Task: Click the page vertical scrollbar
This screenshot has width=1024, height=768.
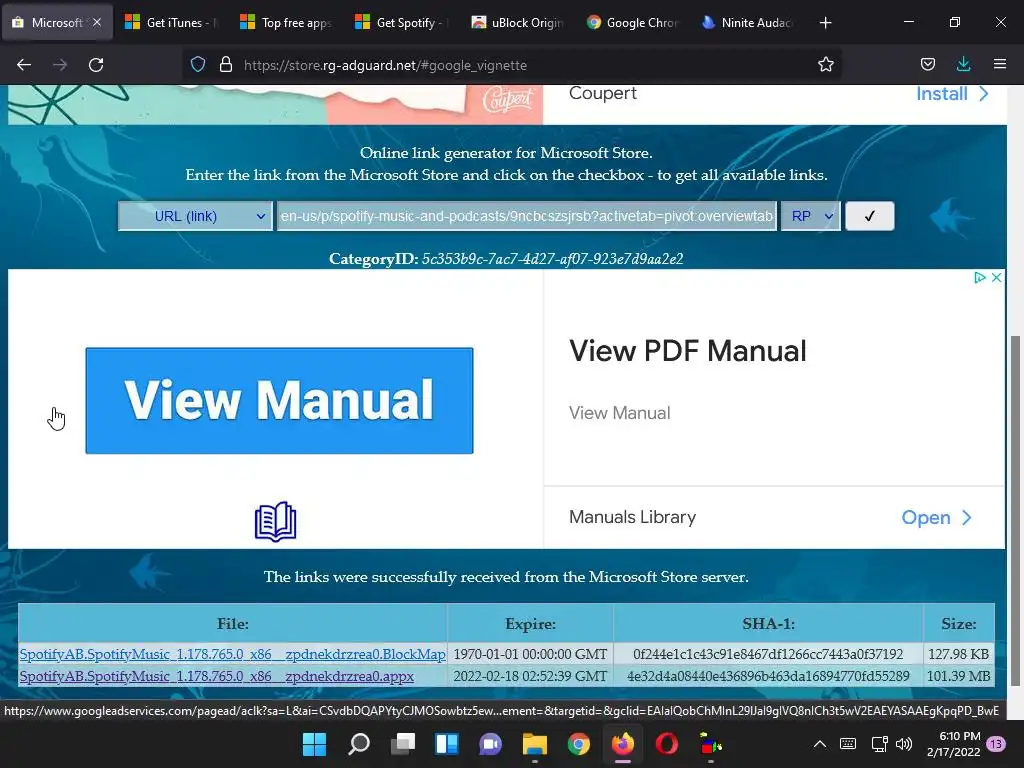Action: (x=1014, y=509)
